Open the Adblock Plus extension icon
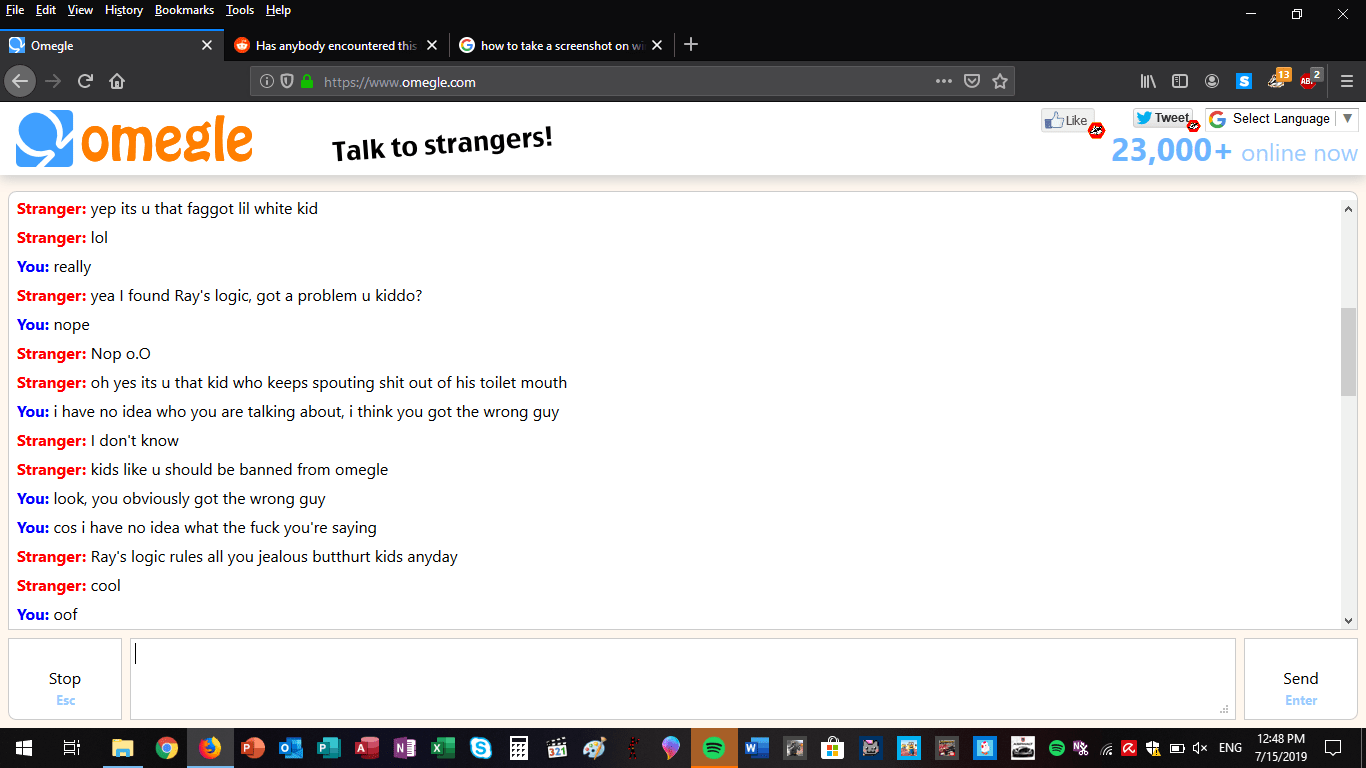The height and width of the screenshot is (768, 1366). [1308, 81]
